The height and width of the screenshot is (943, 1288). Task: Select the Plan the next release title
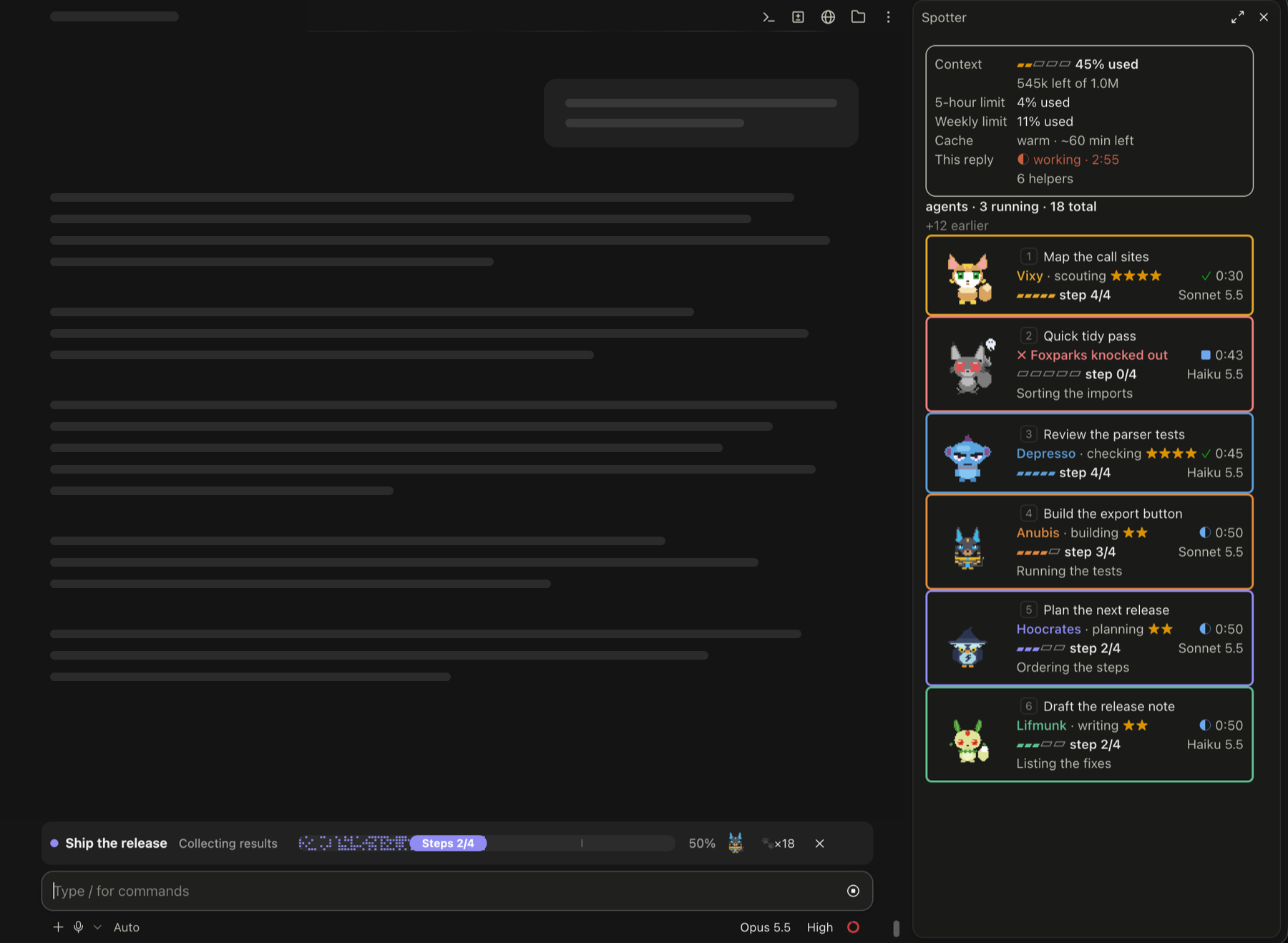[1106, 610]
